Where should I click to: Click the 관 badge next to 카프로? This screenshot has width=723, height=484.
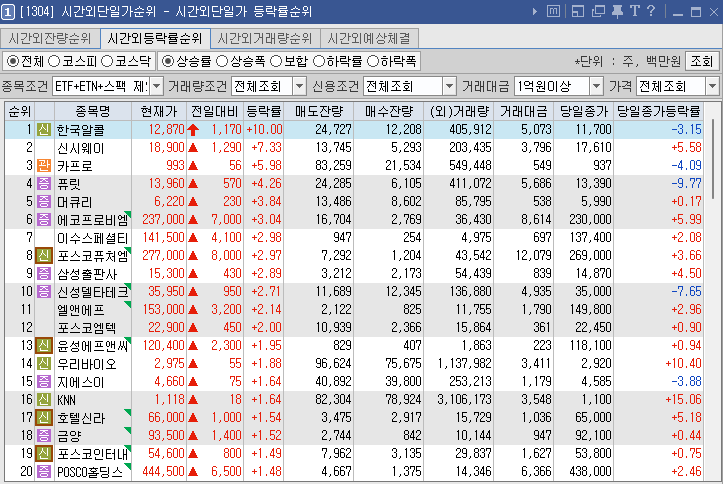44,165
